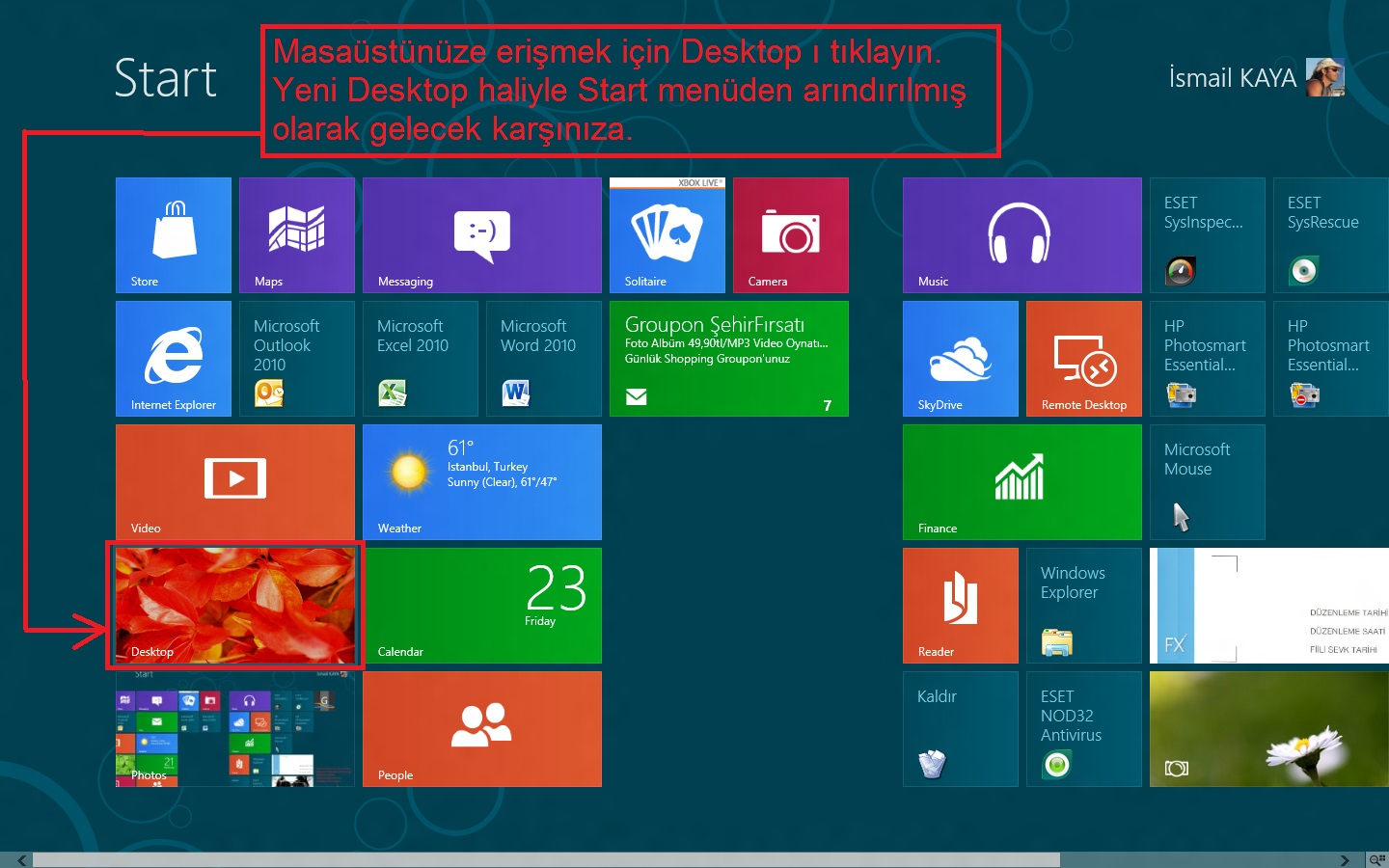Screen dimensions: 1389x868
Task: Open the Weather tile for Istanbul
Action: (x=482, y=482)
